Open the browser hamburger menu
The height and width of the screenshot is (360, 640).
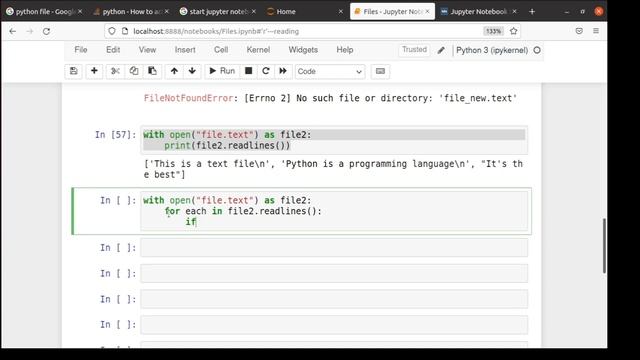pos(596,31)
